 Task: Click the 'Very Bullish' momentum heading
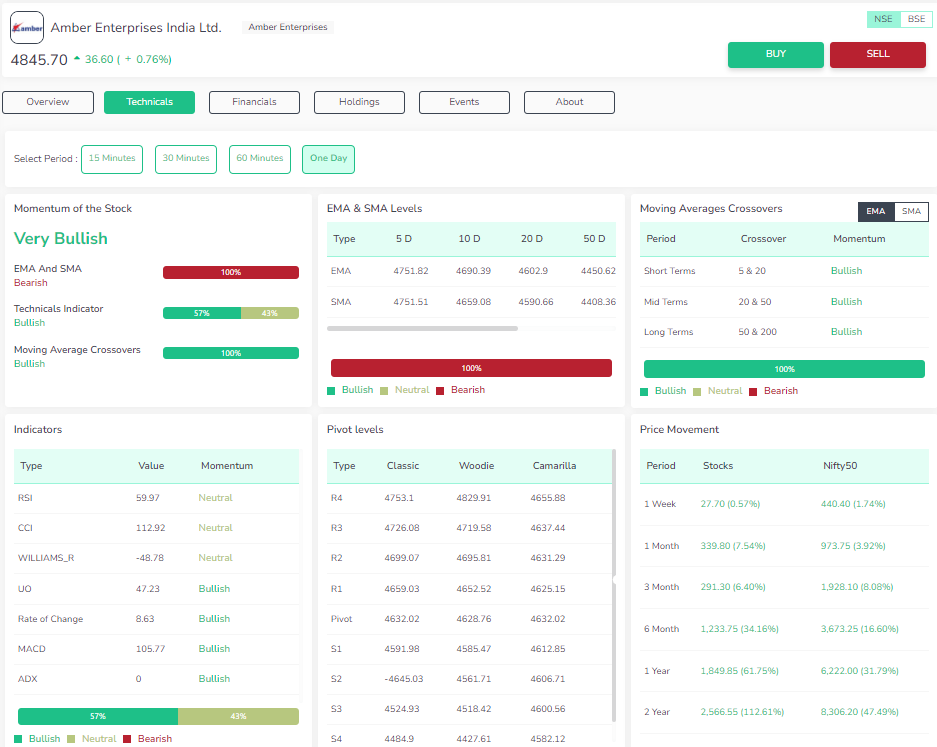(x=61, y=238)
